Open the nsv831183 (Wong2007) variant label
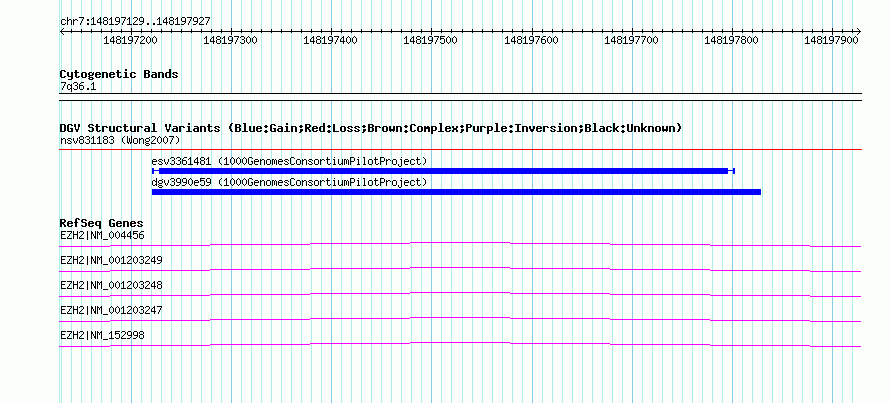This screenshot has width=890, height=403. click(x=120, y=140)
